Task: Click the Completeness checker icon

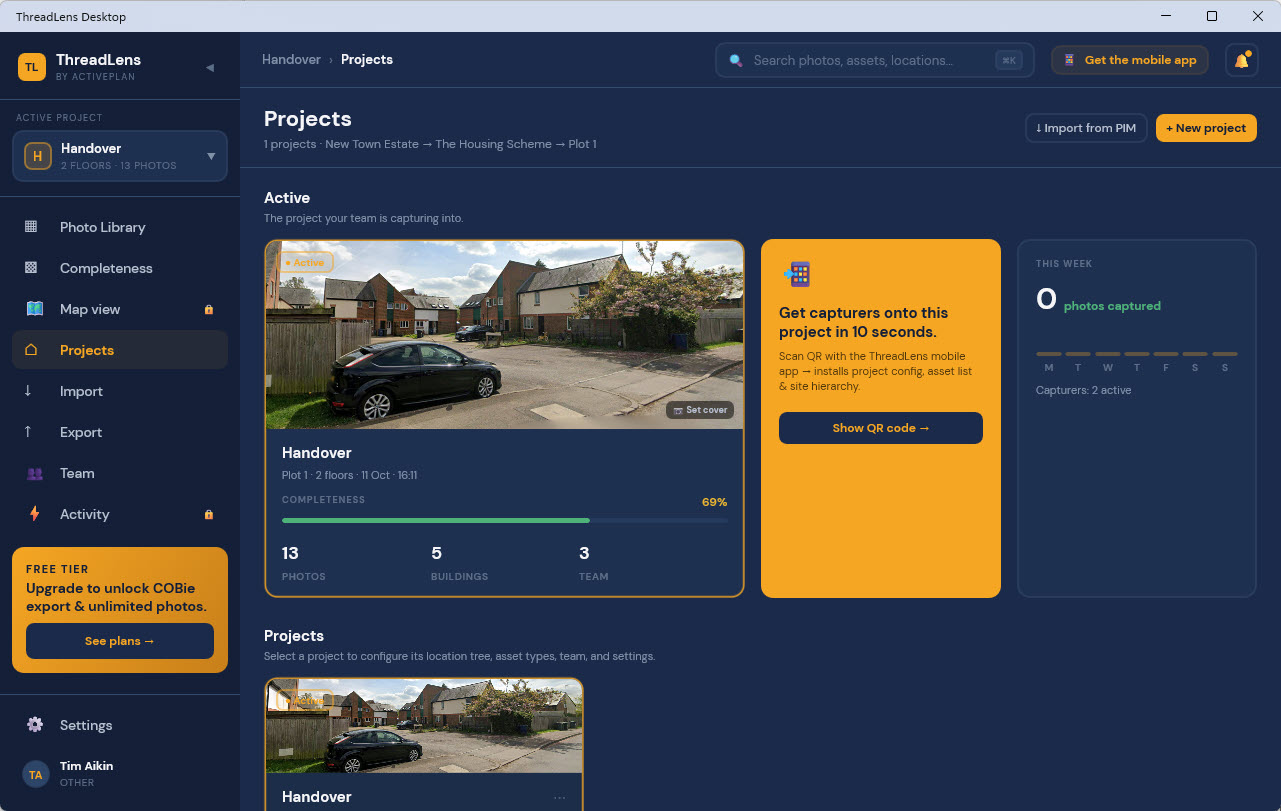Action: [x=31, y=268]
